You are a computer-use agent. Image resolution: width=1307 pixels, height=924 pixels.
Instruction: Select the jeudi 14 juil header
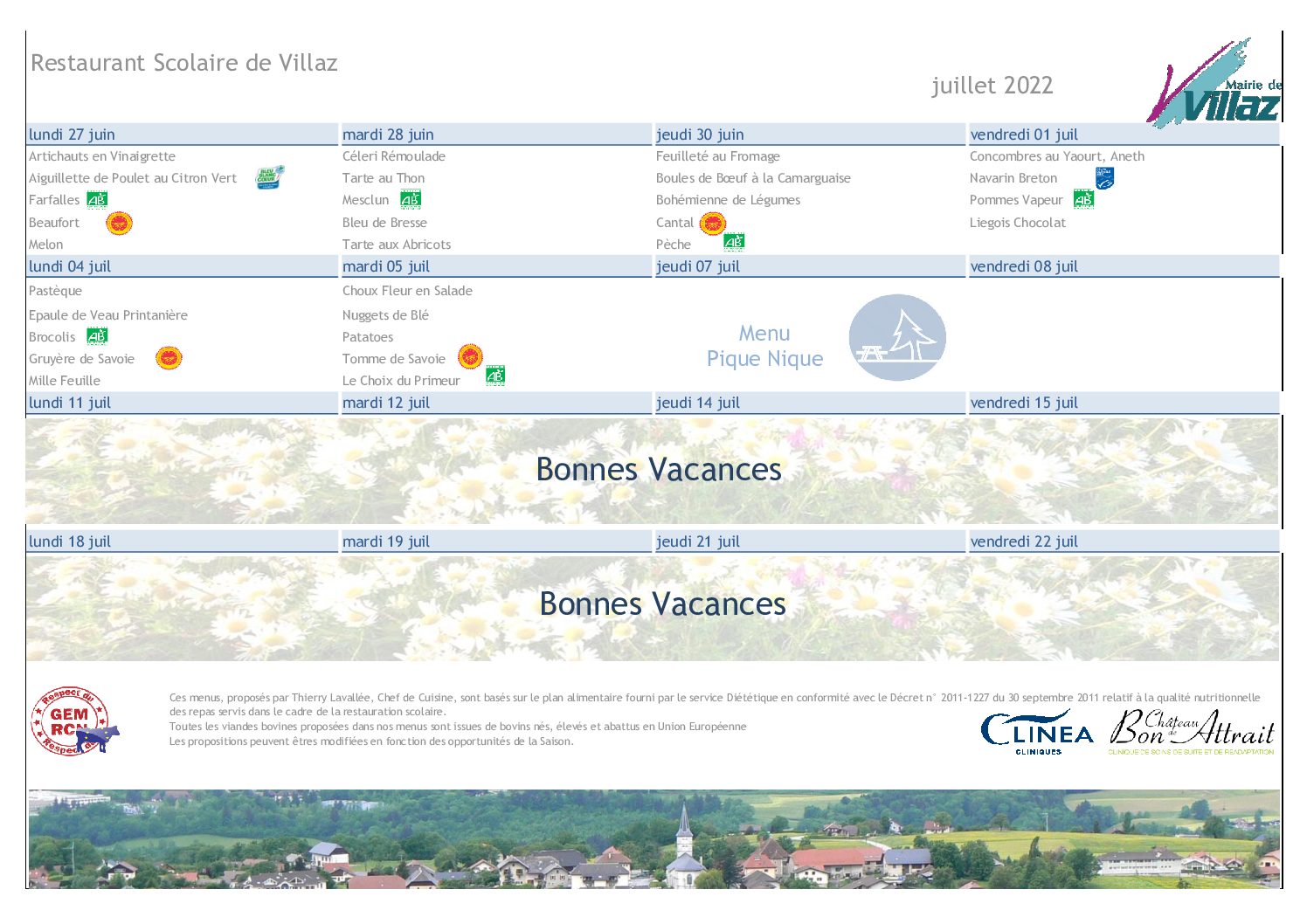pos(809,403)
